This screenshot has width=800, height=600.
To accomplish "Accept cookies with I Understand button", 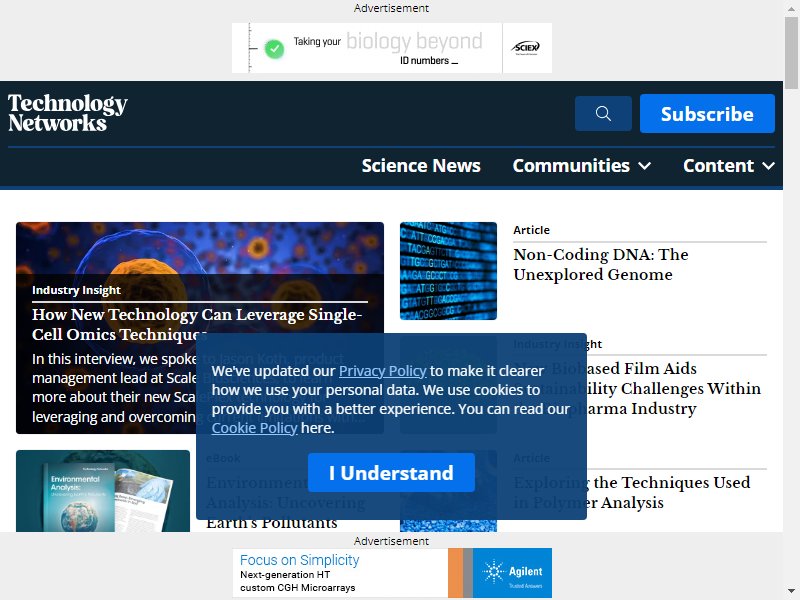I will [x=391, y=472].
